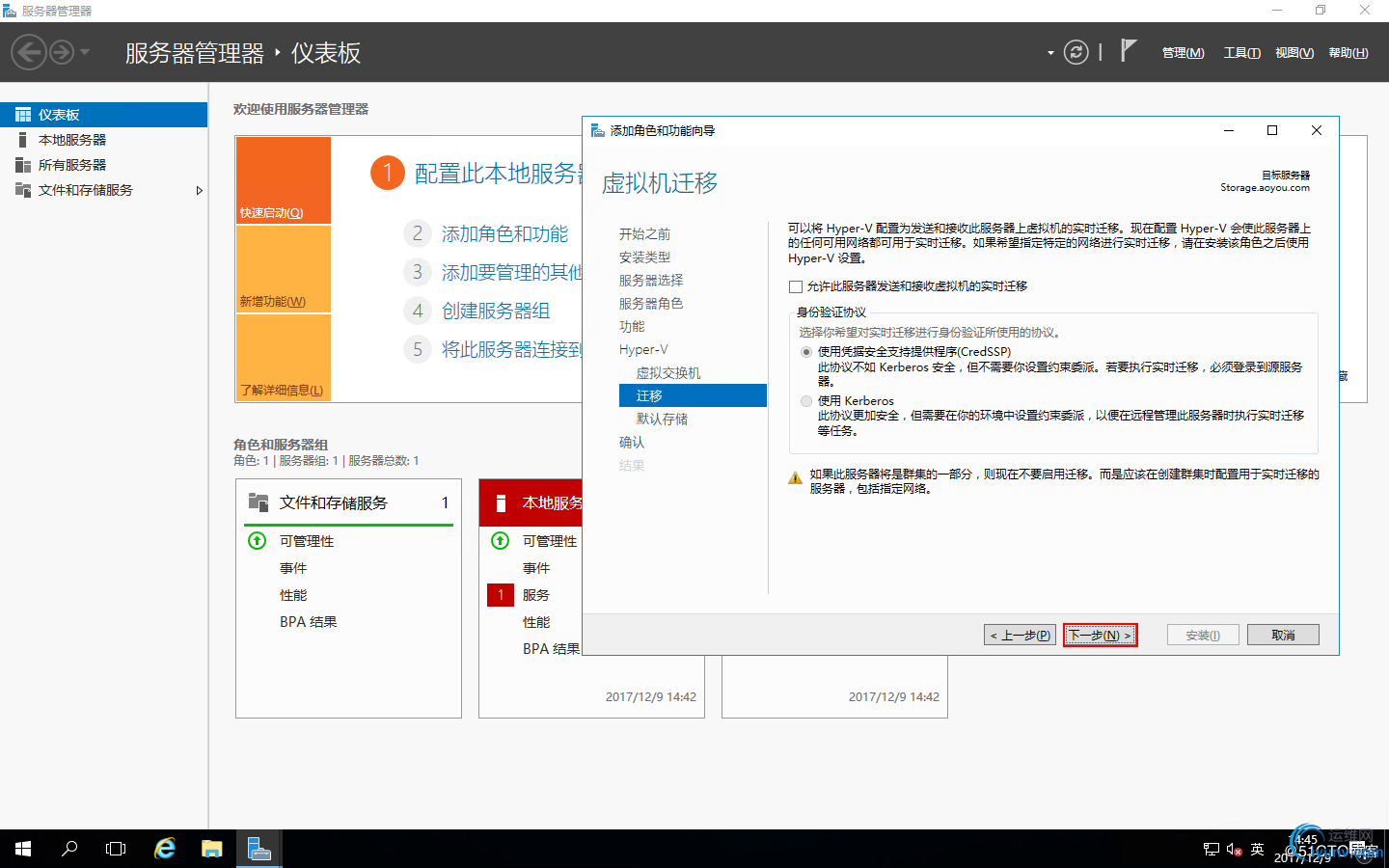Select the CredSSP authentication radio button
1389x868 pixels.
tap(806, 352)
